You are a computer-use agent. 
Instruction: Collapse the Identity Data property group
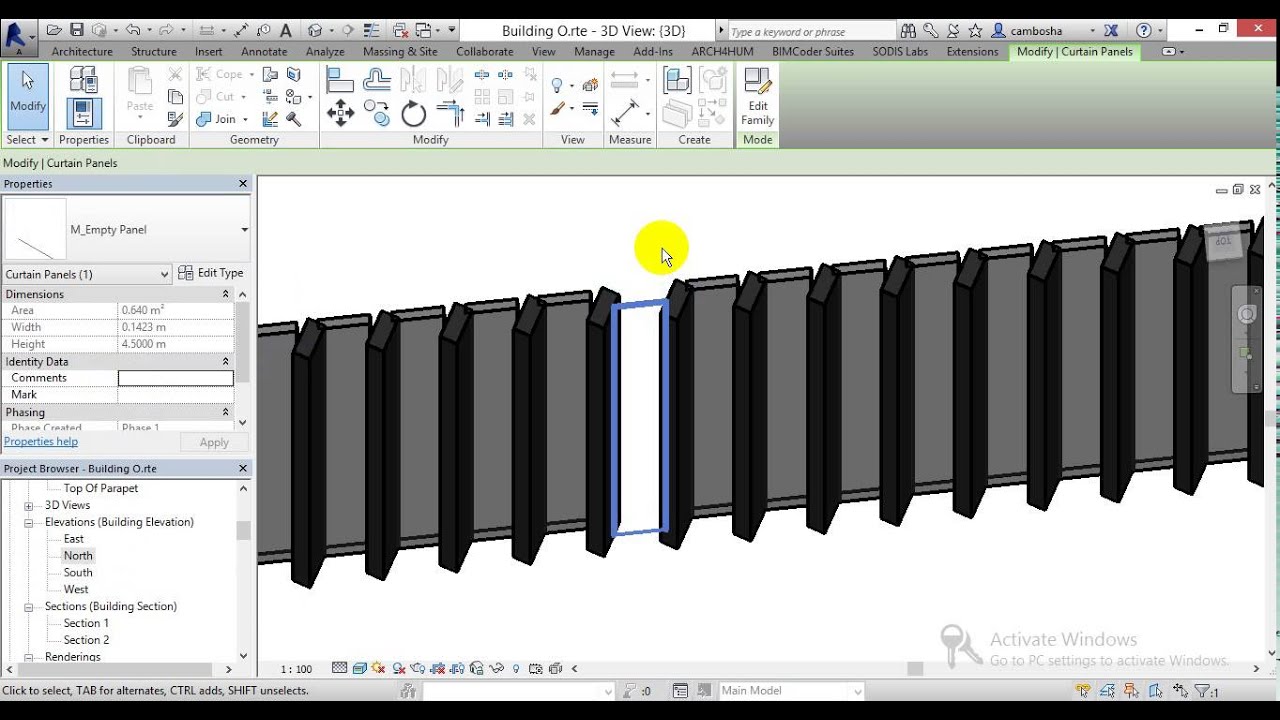(x=225, y=361)
